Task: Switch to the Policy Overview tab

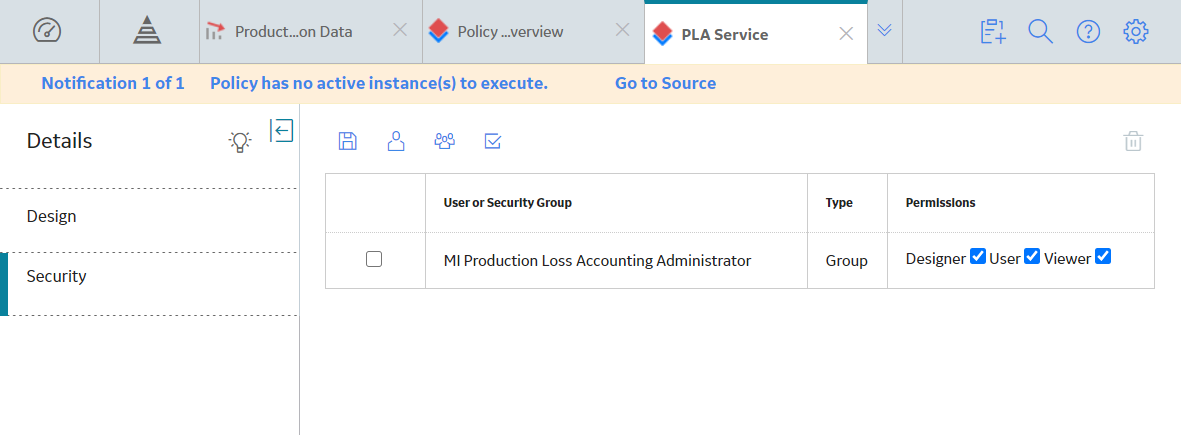Action: (x=511, y=32)
